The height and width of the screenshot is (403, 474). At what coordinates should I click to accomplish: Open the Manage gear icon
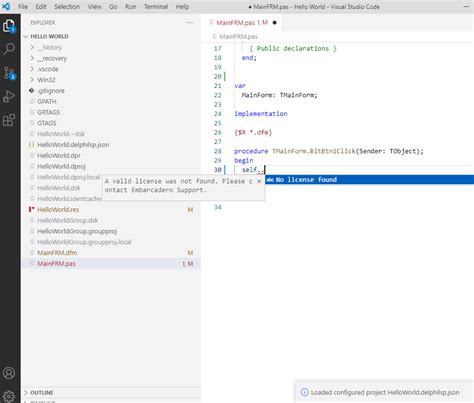[9, 396]
